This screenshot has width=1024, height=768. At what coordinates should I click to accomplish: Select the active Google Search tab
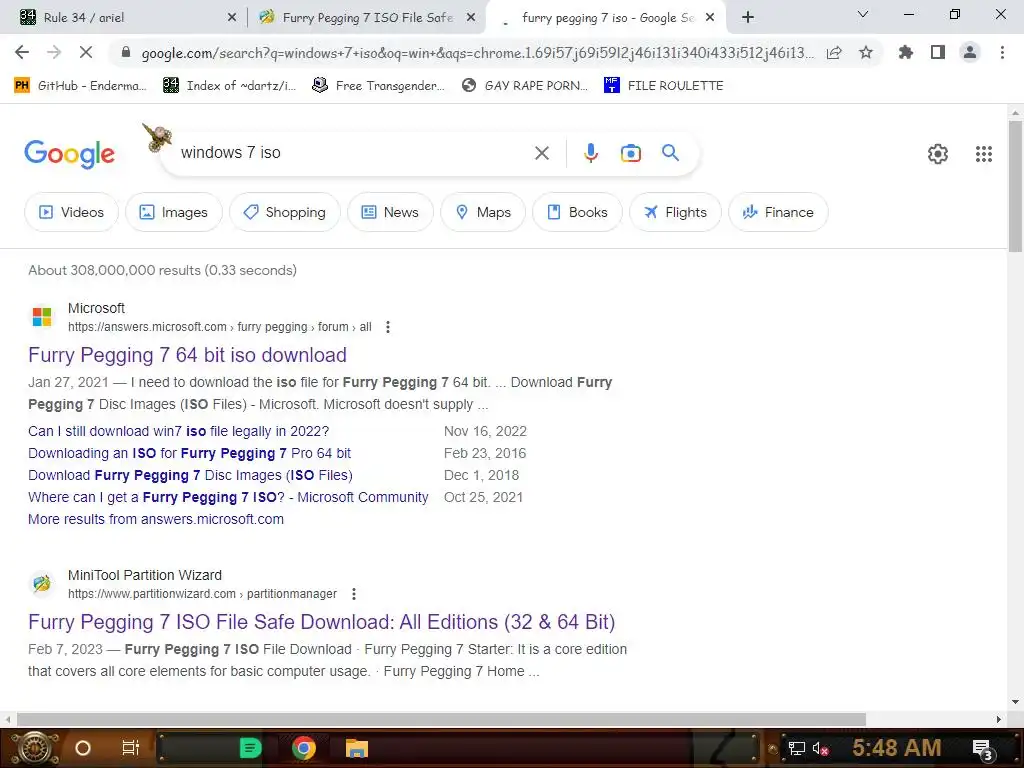click(606, 18)
